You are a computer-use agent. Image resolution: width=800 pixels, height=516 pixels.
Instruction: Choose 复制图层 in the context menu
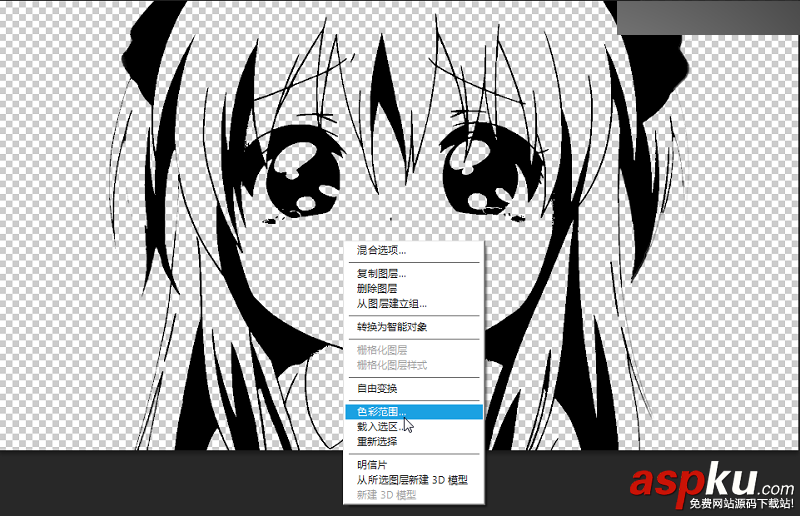pyautogui.click(x=413, y=274)
